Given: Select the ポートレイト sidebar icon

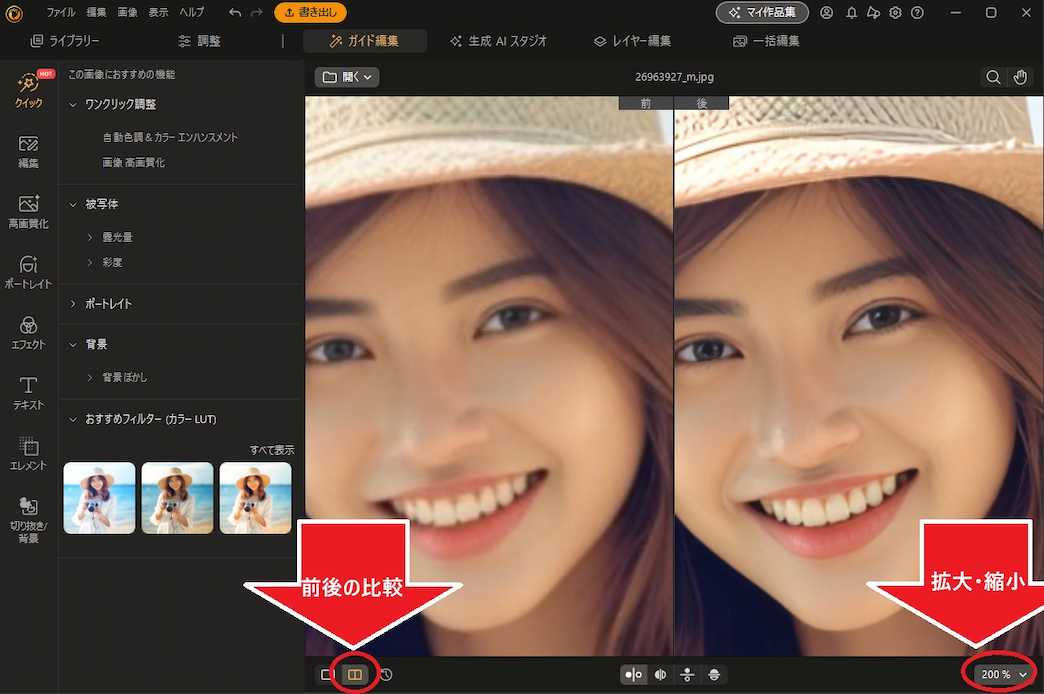Looking at the screenshot, I should (x=28, y=270).
